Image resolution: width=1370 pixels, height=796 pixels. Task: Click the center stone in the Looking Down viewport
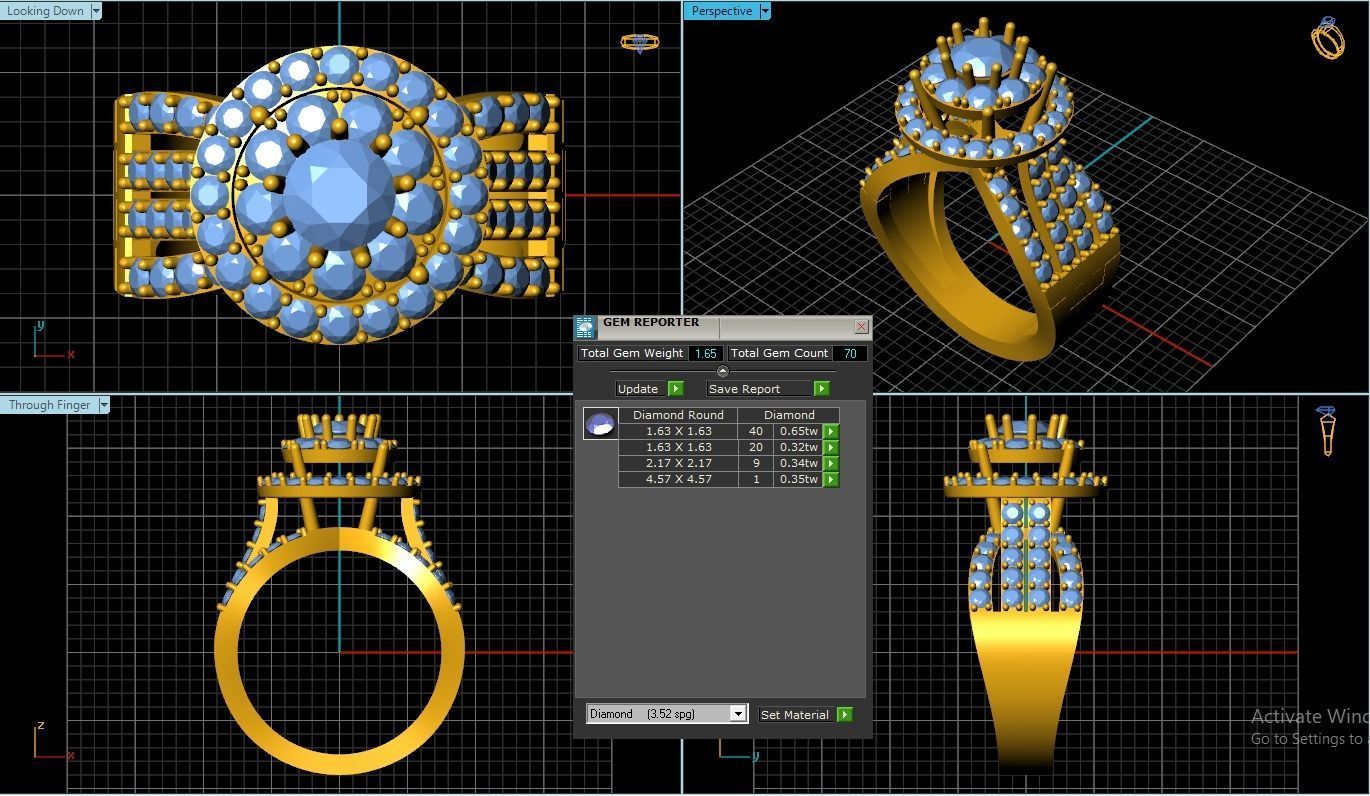point(339,195)
